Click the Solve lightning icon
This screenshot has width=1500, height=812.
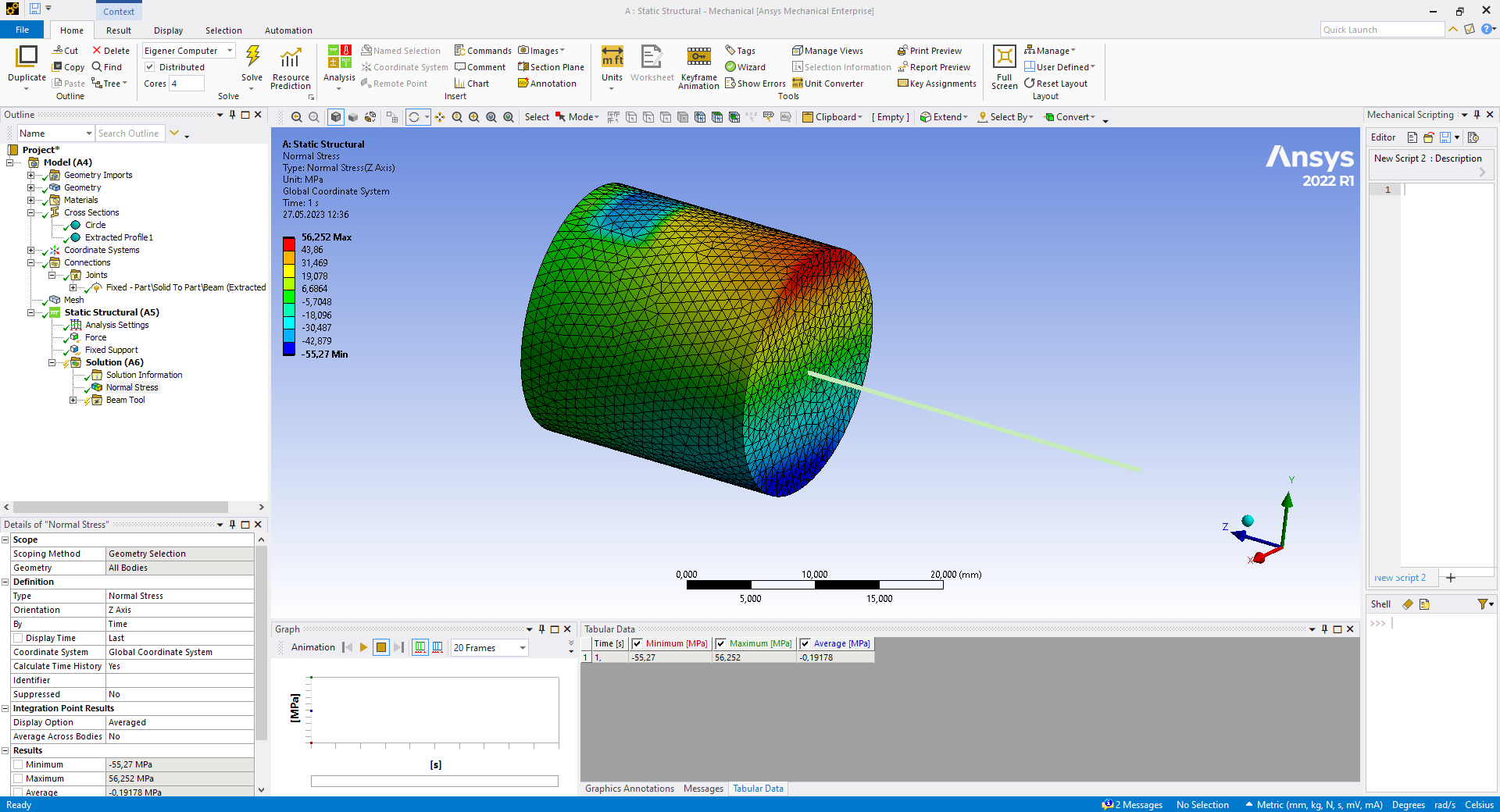(252, 58)
